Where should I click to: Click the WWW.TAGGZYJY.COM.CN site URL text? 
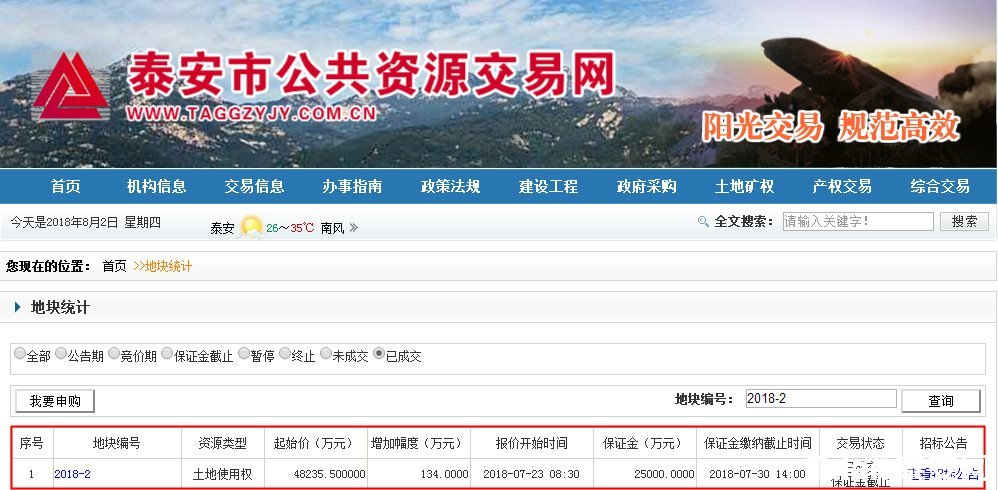tap(251, 113)
